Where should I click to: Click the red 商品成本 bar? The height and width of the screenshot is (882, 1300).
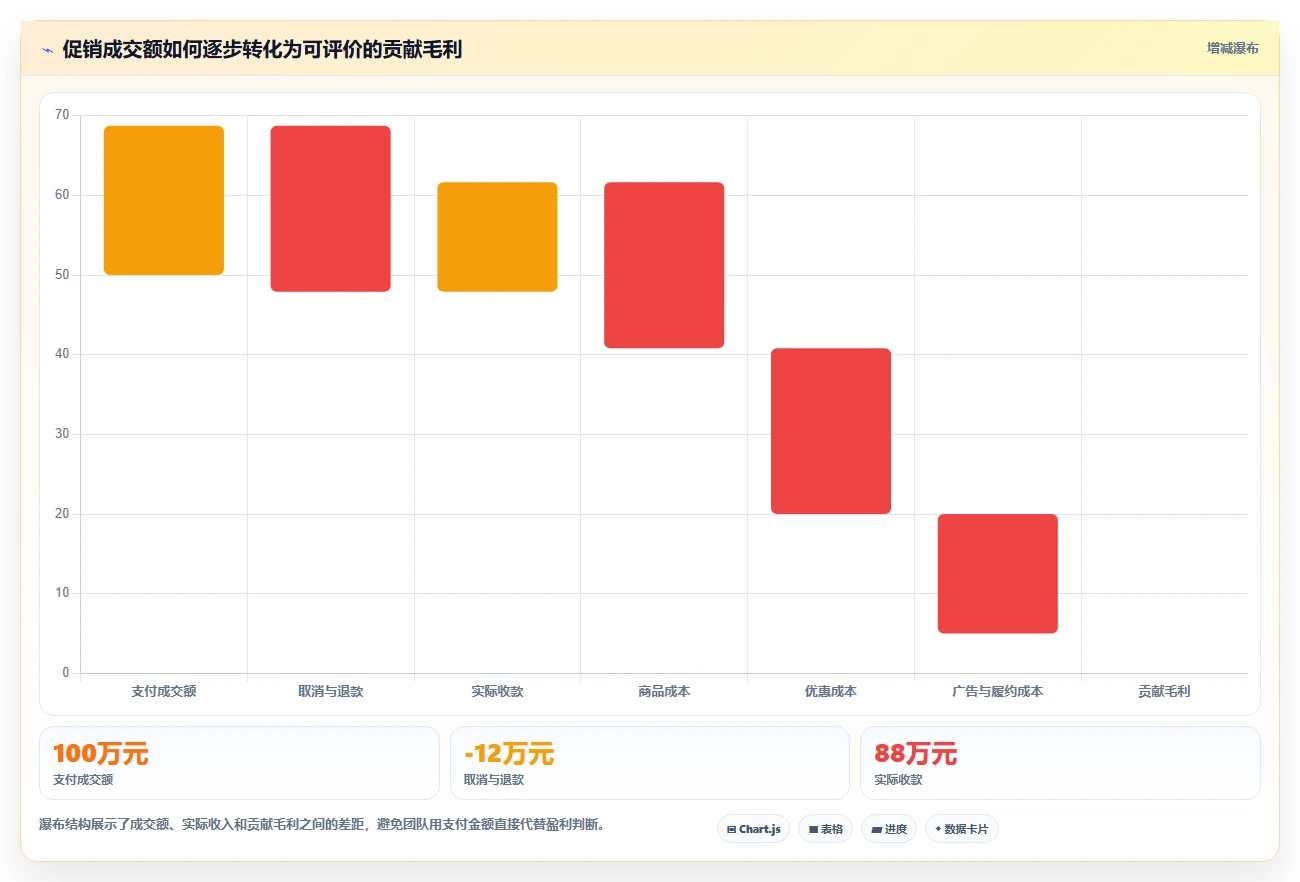664,265
